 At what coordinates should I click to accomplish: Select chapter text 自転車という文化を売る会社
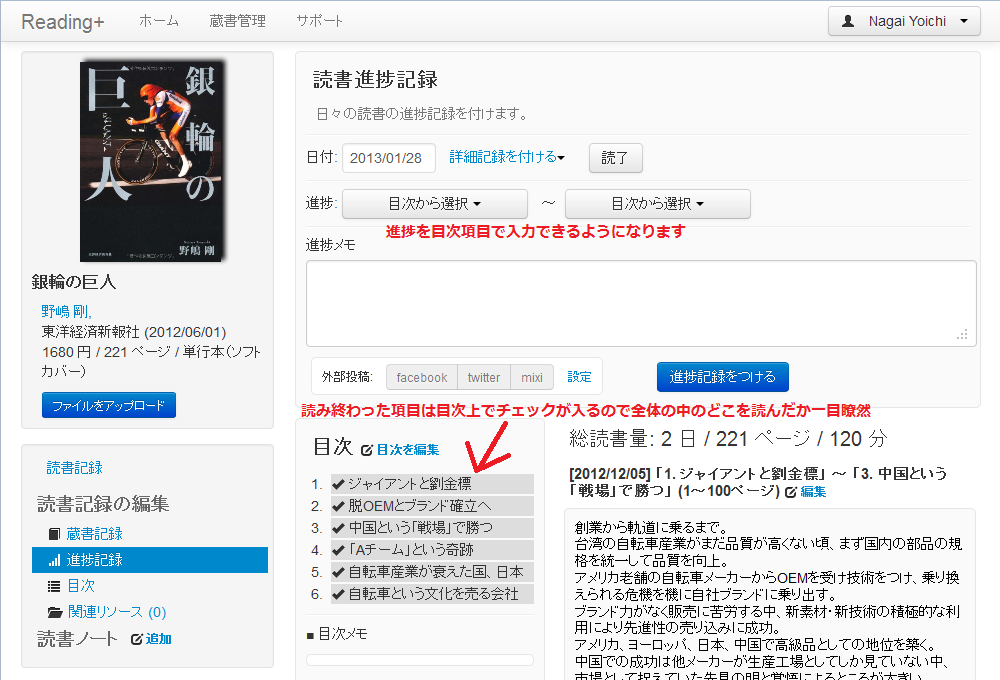pyautogui.click(x=433, y=594)
